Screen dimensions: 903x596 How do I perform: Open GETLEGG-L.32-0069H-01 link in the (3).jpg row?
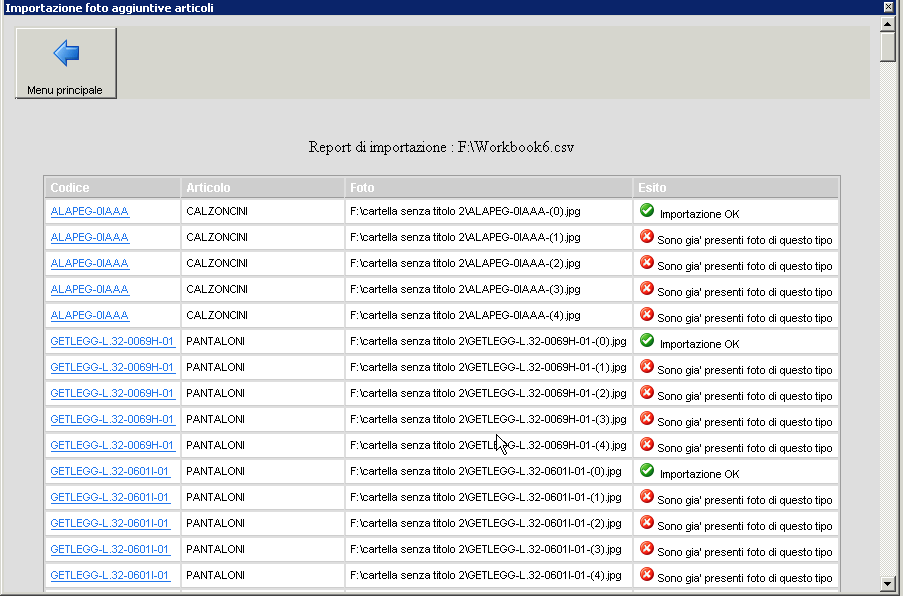[x=112, y=419]
